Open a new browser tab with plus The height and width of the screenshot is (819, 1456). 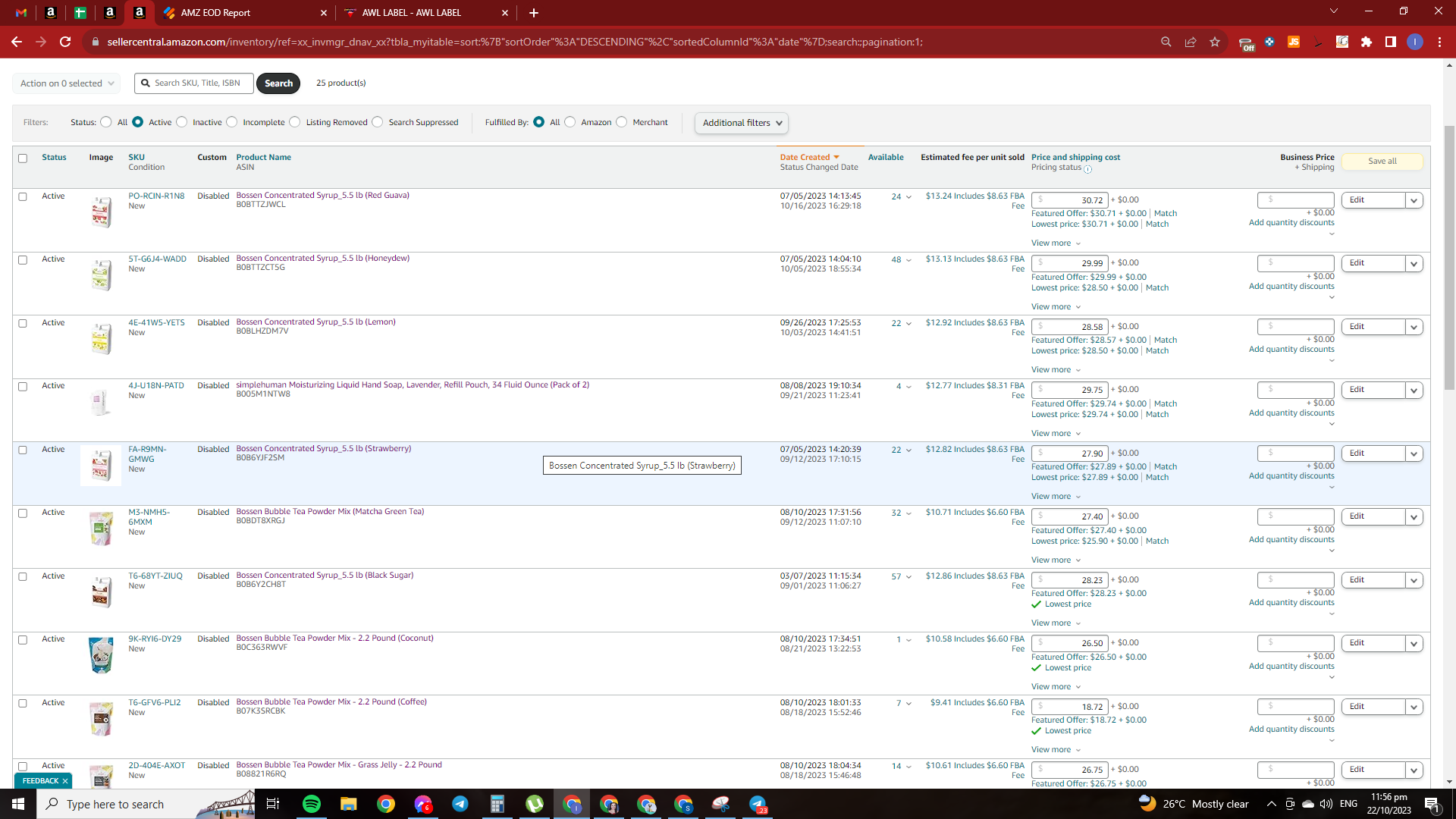534,13
